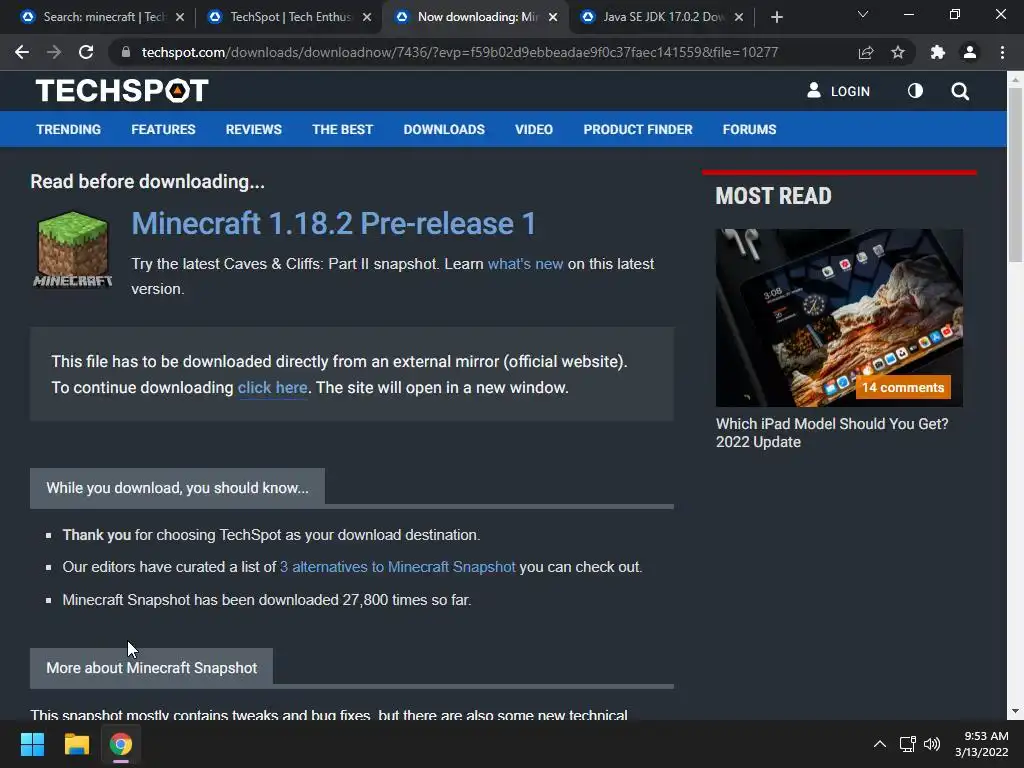Viewport: 1024px width, 768px height.
Task: Bookmark this page with the star icon
Action: pyautogui.click(x=898, y=52)
